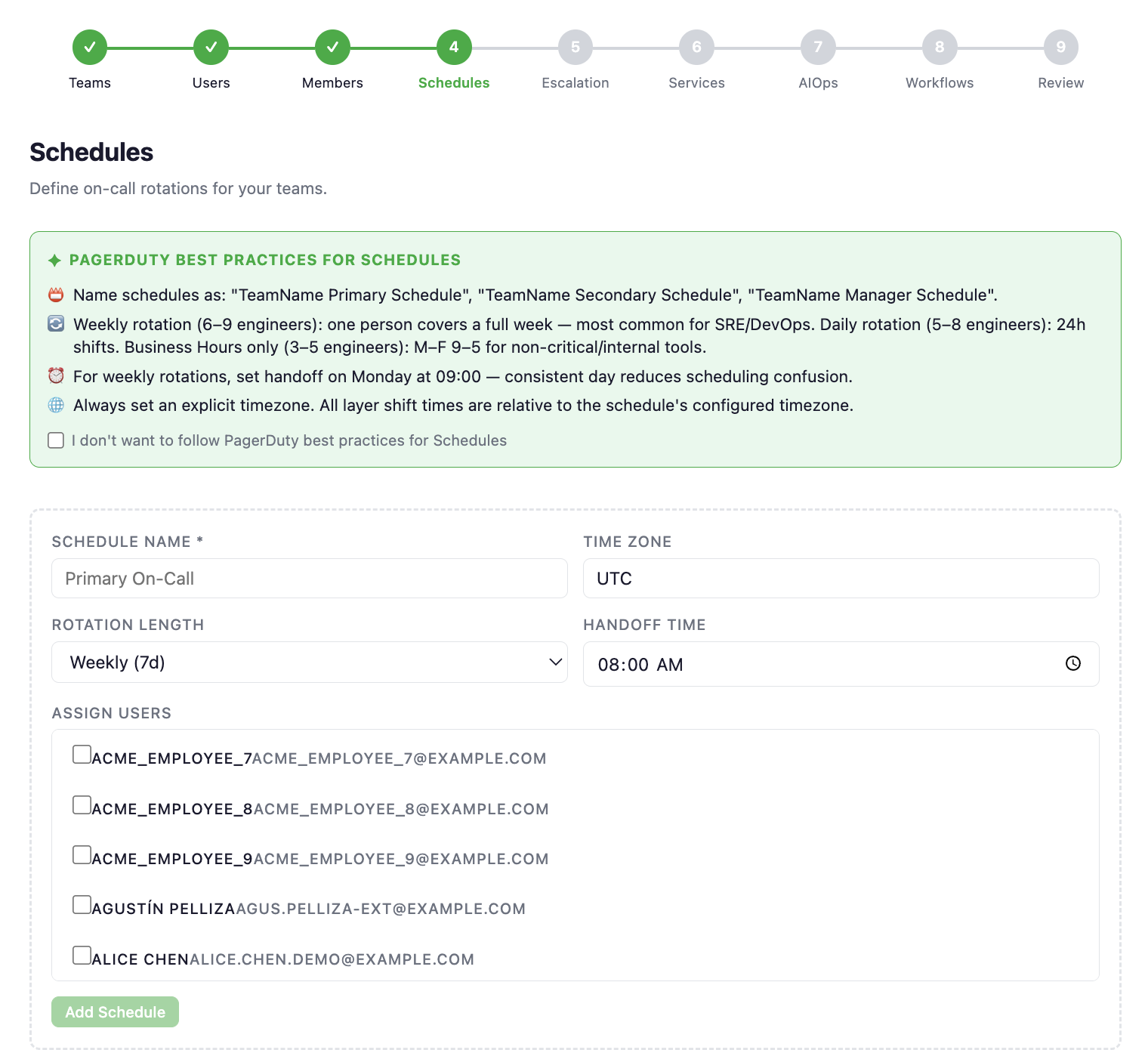Select step 4 Schedules circle
Viewport: 1148px width, 1050px height.
pos(454,48)
